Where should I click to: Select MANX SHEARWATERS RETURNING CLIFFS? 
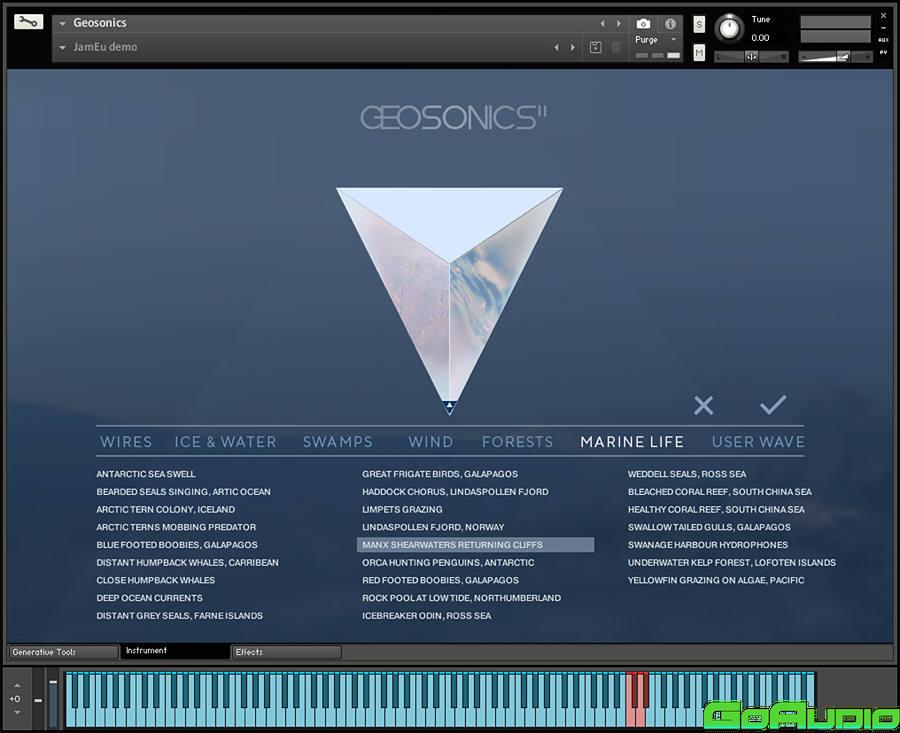click(475, 545)
